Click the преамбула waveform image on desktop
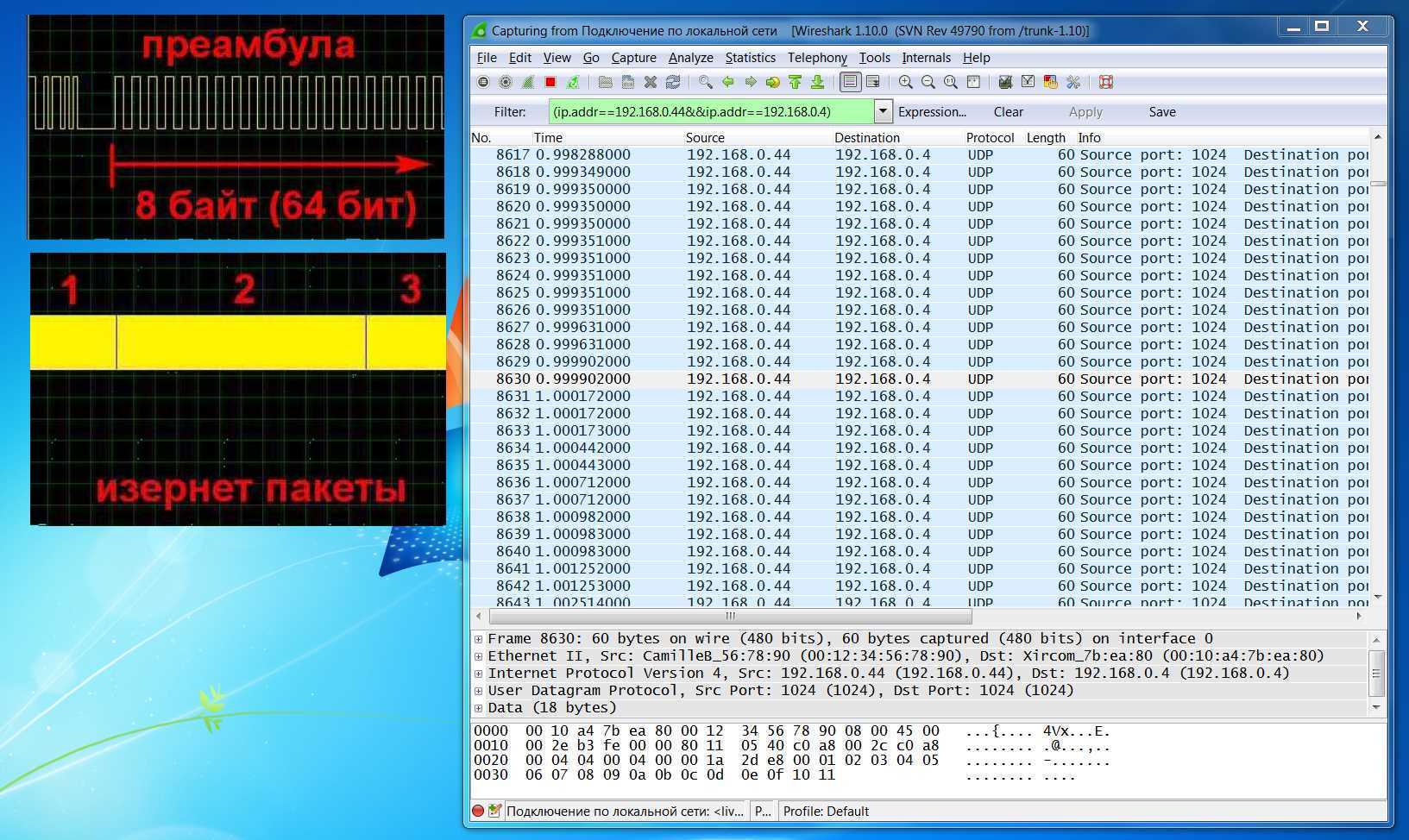 [236, 127]
